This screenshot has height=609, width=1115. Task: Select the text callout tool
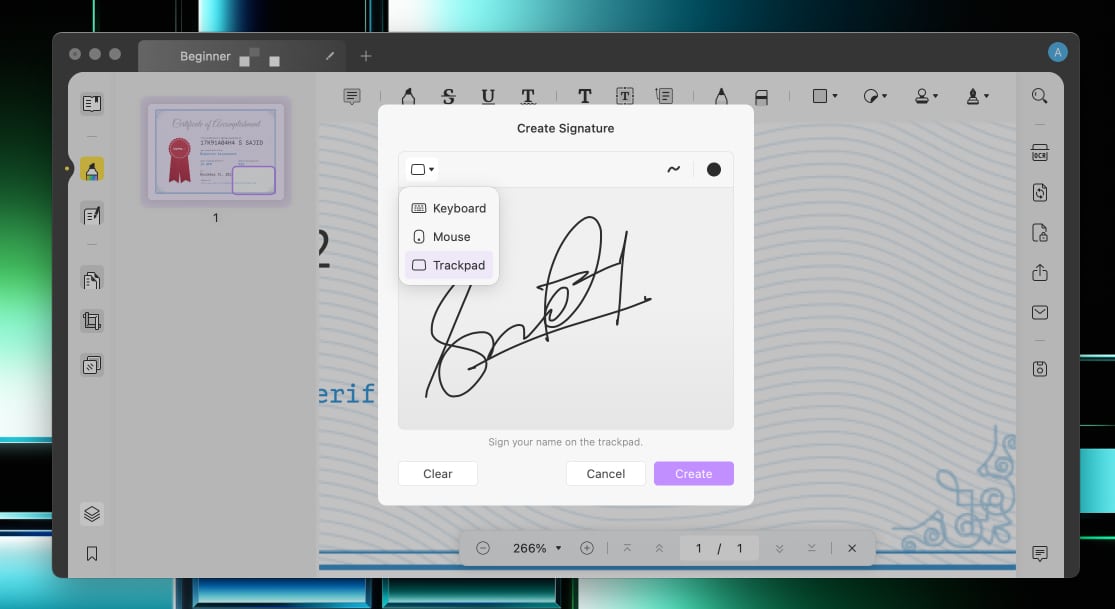pos(664,96)
